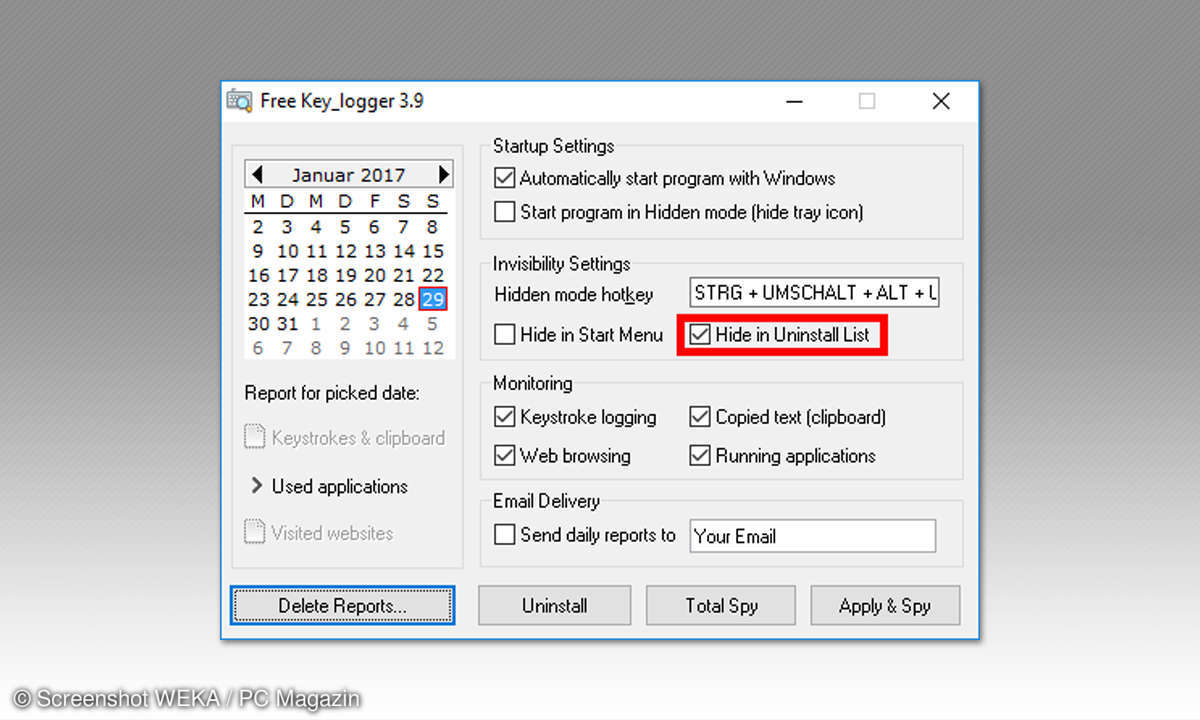The width and height of the screenshot is (1200, 720).
Task: Select date 28 in calendar
Action: pos(404,299)
